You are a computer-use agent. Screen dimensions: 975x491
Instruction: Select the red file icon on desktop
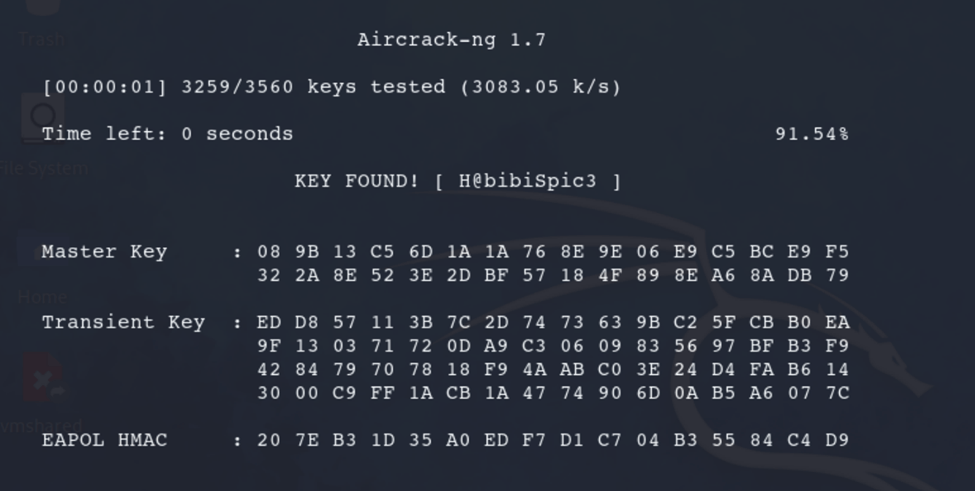pos(44,379)
